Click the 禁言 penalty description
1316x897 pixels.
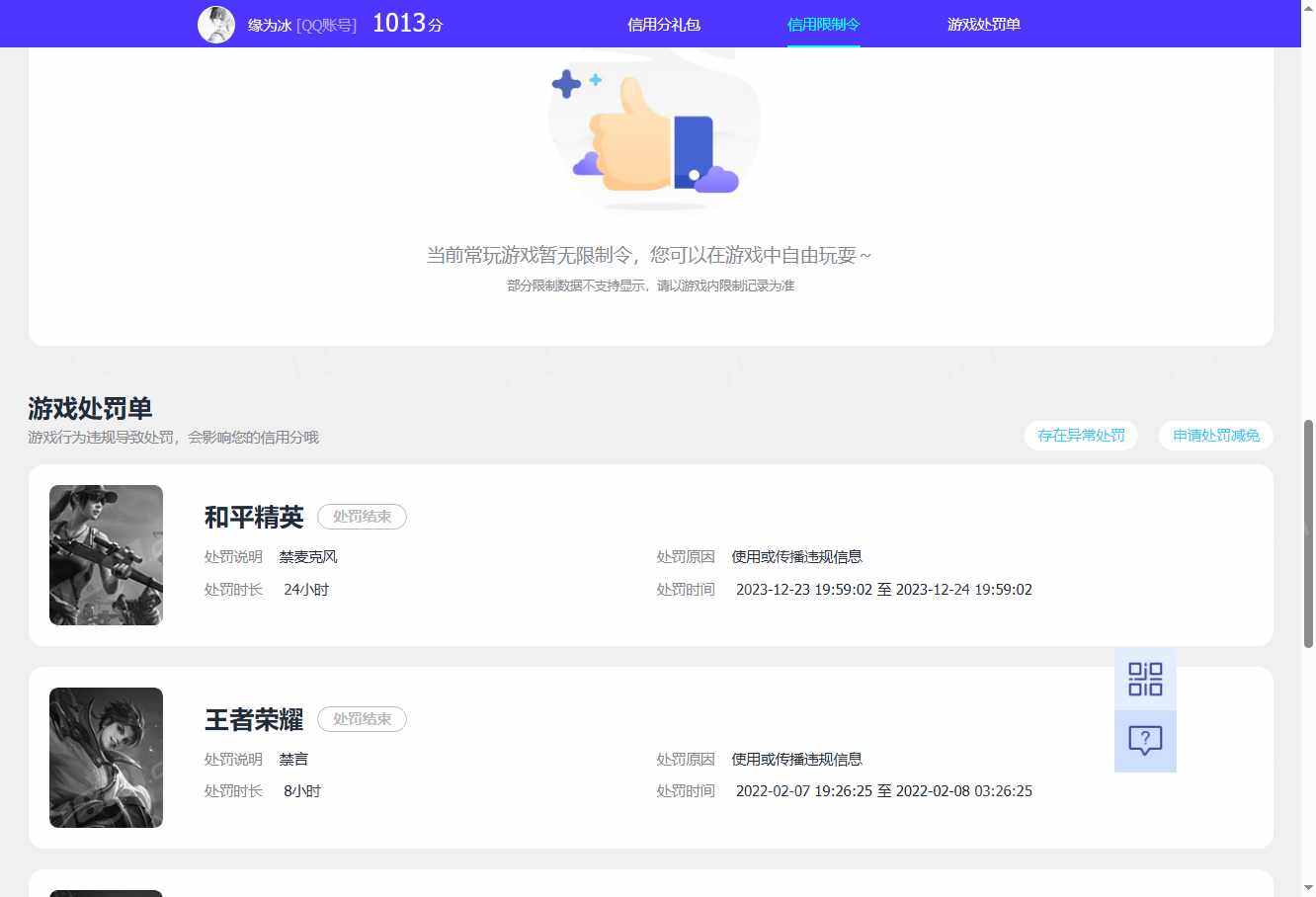point(293,760)
